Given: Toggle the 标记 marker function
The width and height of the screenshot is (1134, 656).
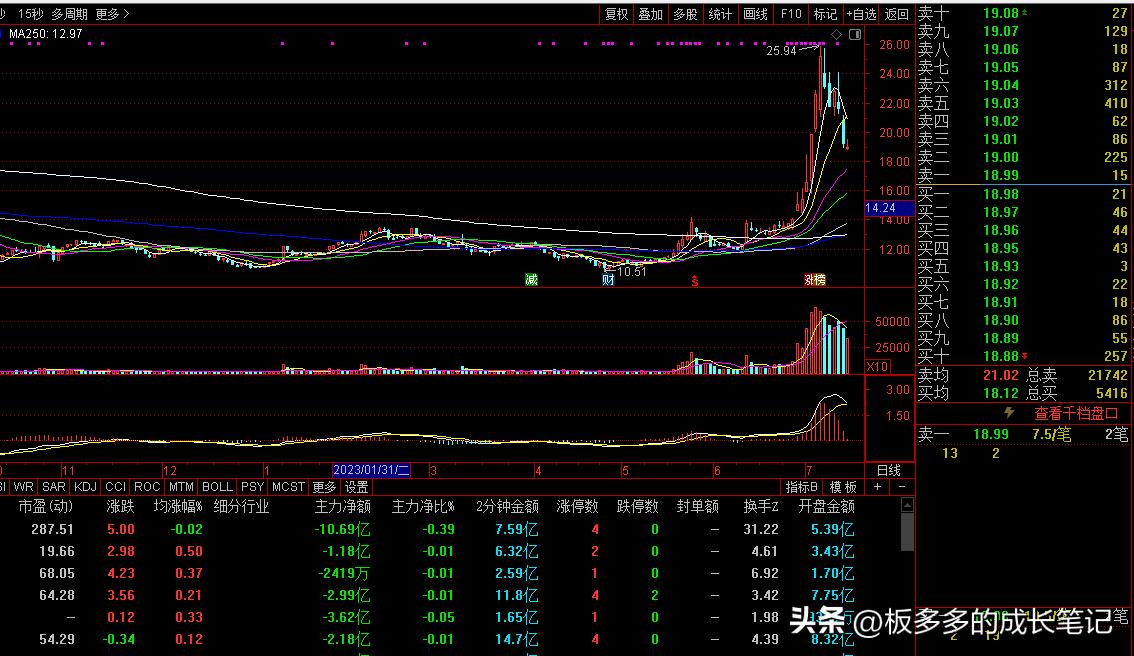Looking at the screenshot, I should coord(824,14).
